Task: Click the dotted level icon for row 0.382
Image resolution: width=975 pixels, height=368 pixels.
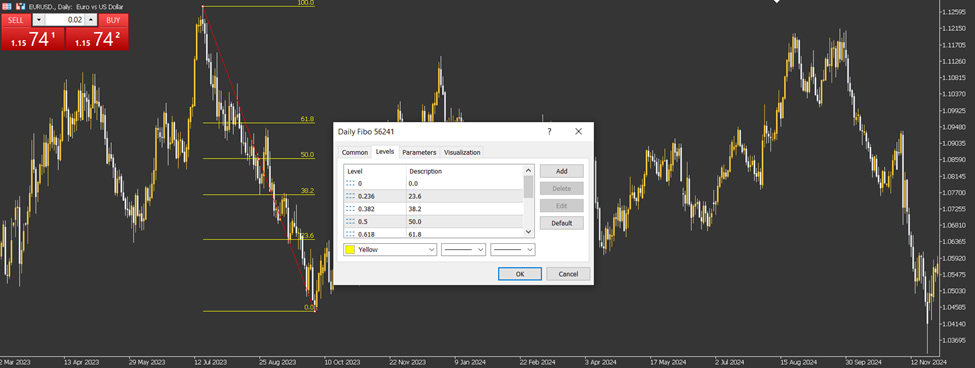Action: [x=351, y=208]
